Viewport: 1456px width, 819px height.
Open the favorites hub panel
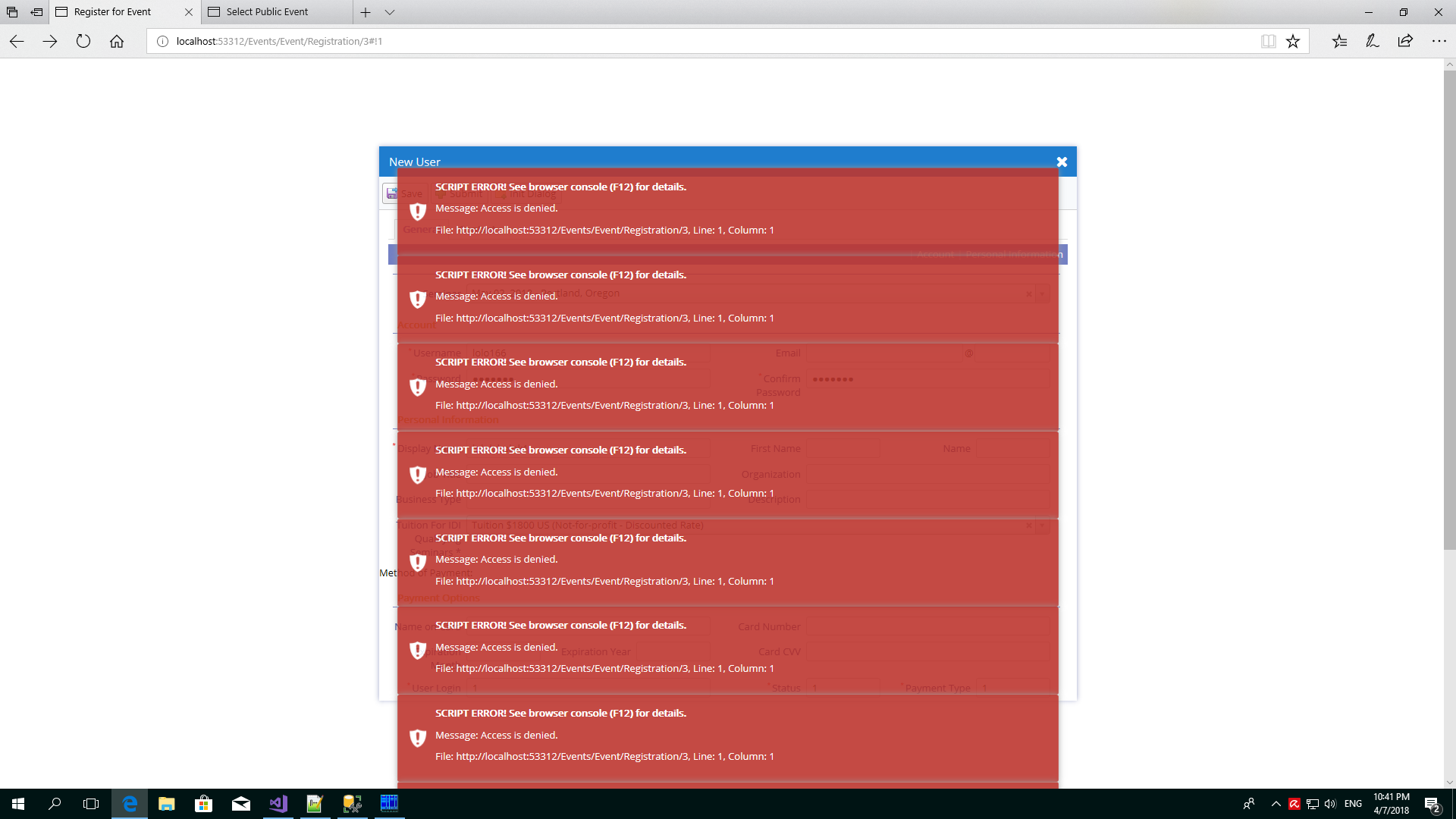1339,42
